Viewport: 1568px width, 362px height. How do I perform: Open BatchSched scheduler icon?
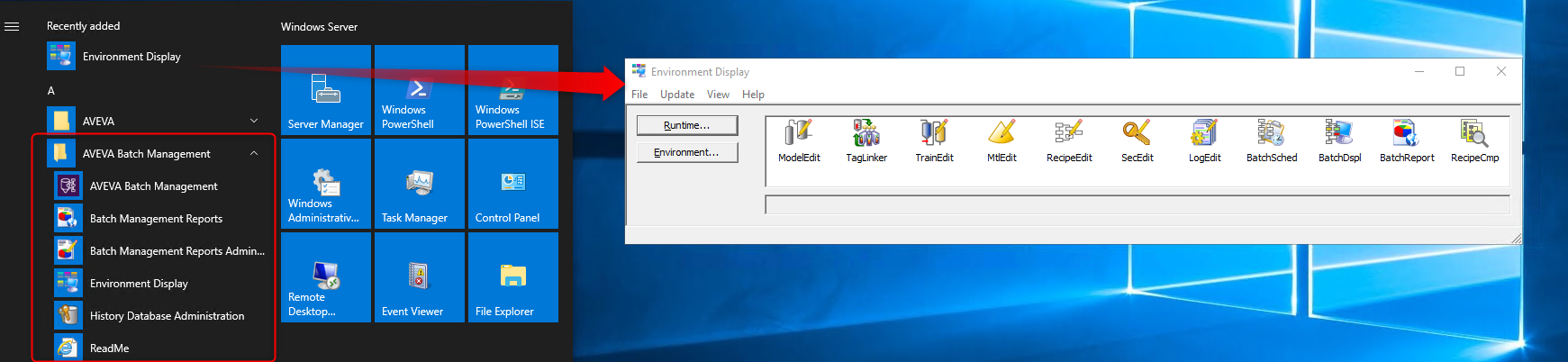pos(1272,140)
